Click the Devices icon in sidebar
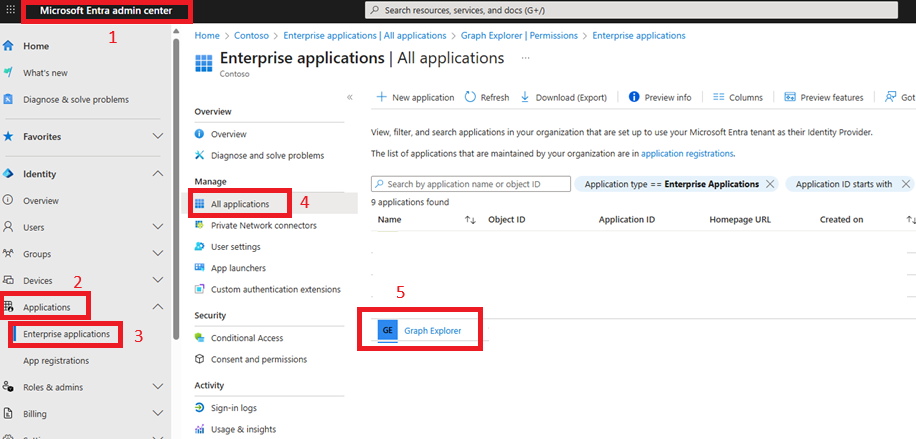Image resolution: width=916 pixels, height=439 pixels. click(8, 280)
